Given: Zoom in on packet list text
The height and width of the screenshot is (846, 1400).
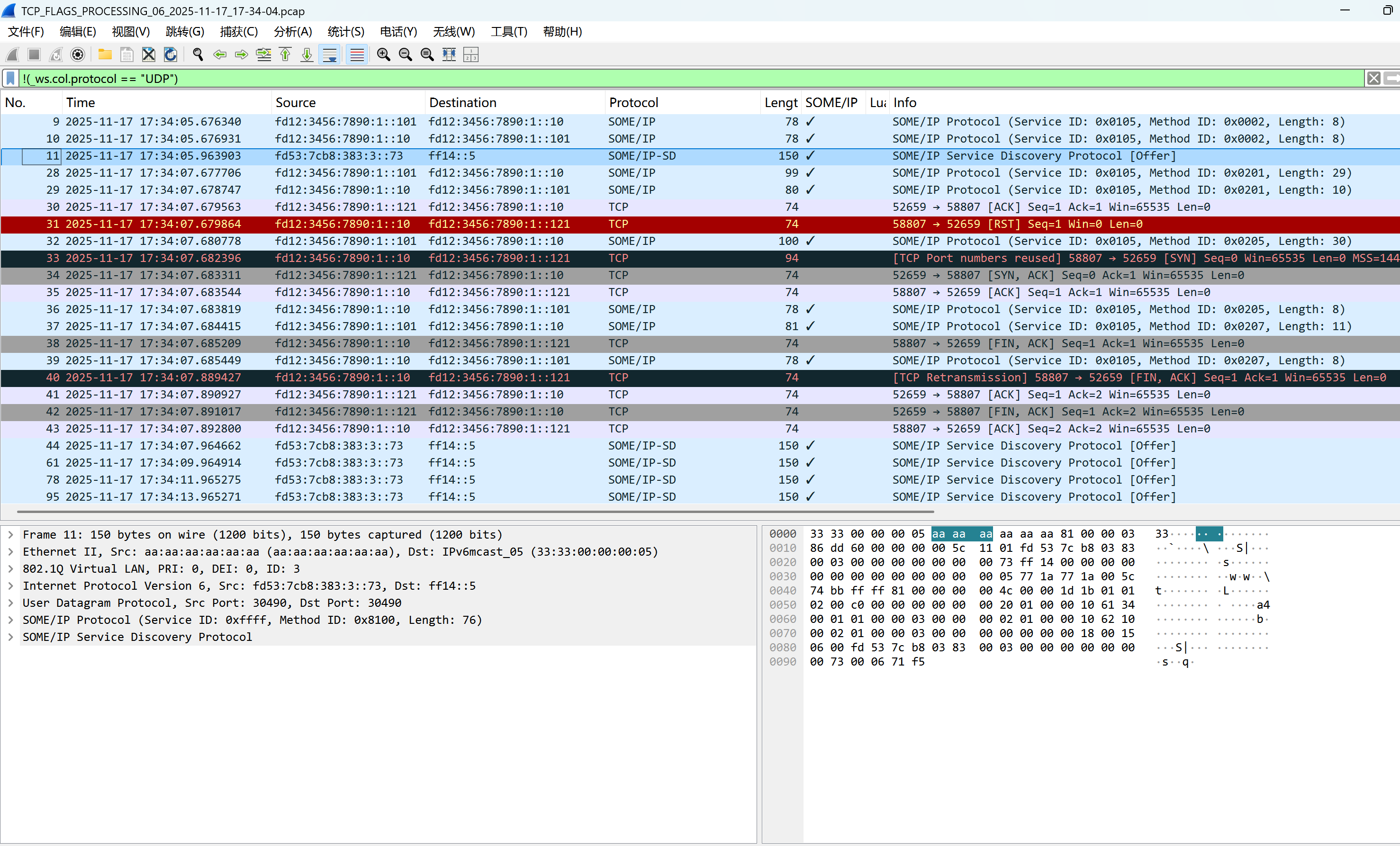Looking at the screenshot, I should pyautogui.click(x=384, y=54).
